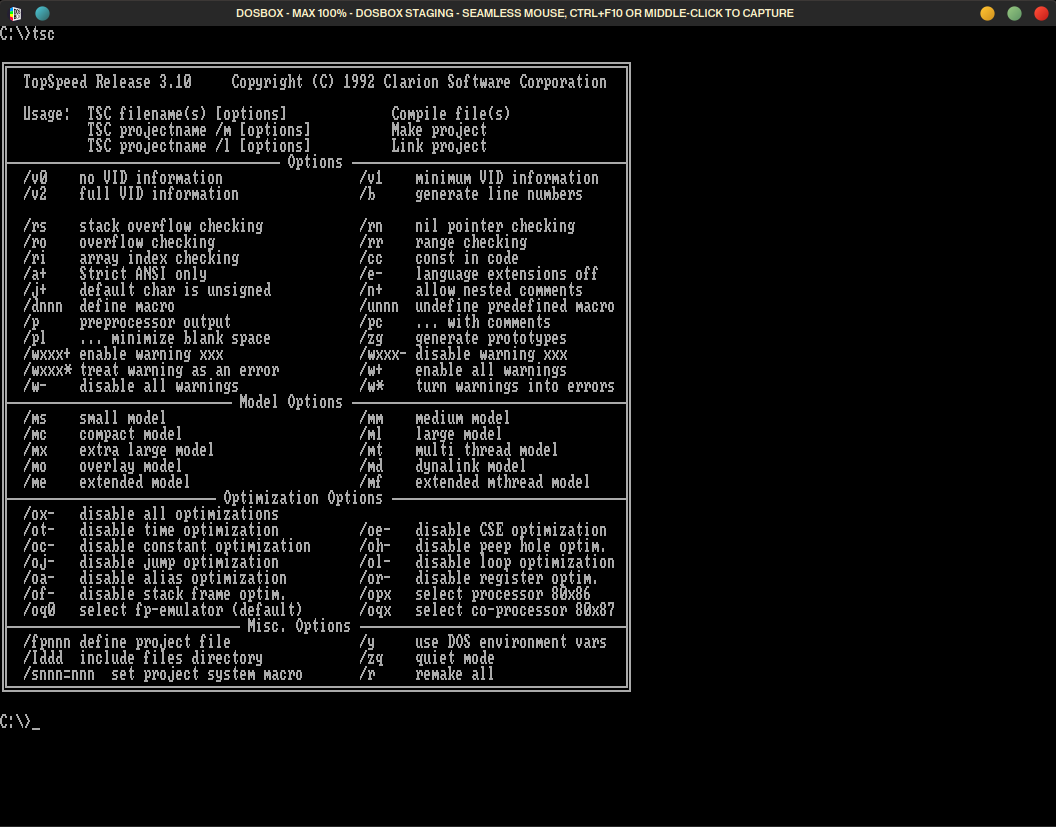The height and width of the screenshot is (827, 1056).
Task: Click the teal circle button in title bar
Action: pyautogui.click(x=42, y=13)
